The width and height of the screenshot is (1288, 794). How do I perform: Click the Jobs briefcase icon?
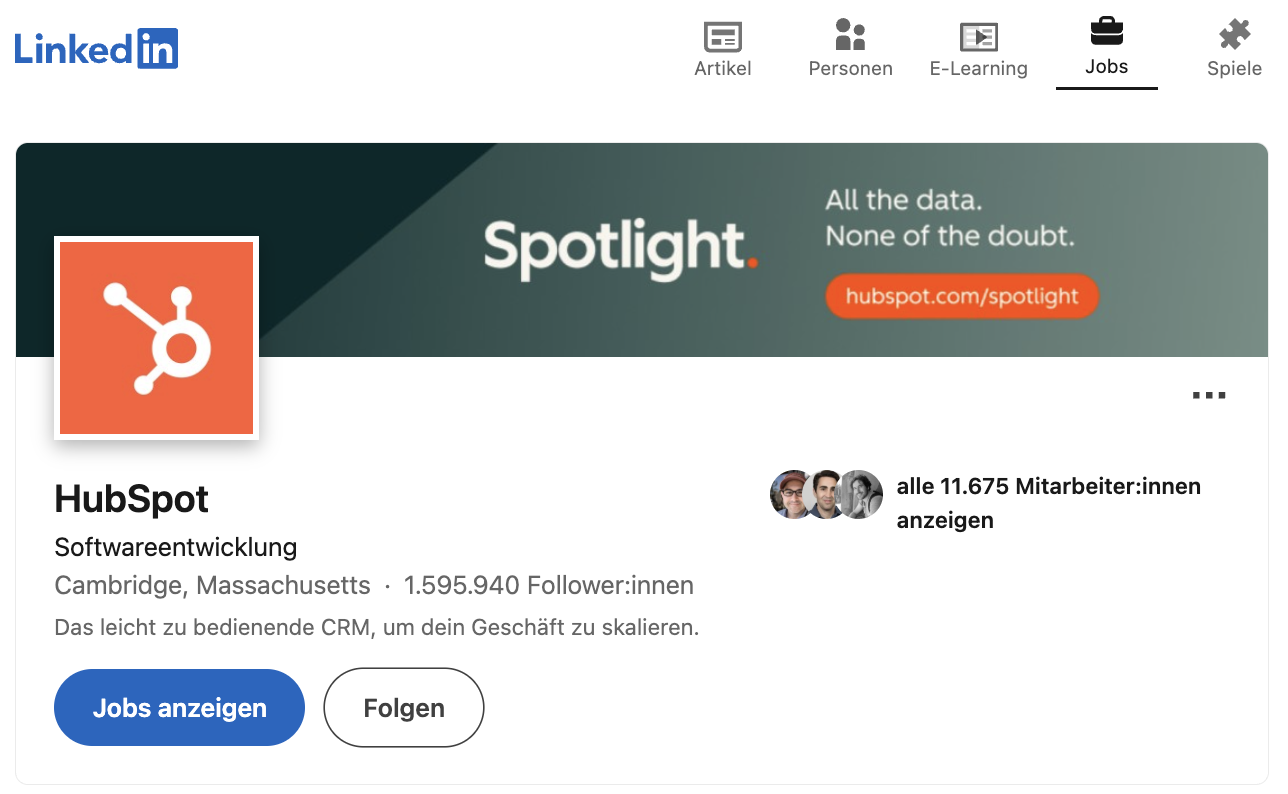[x=1106, y=33]
